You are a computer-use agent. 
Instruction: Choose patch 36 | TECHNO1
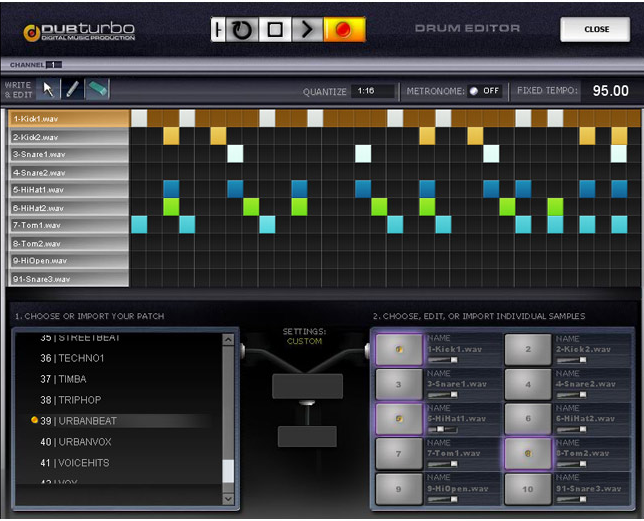pyautogui.click(x=72, y=358)
